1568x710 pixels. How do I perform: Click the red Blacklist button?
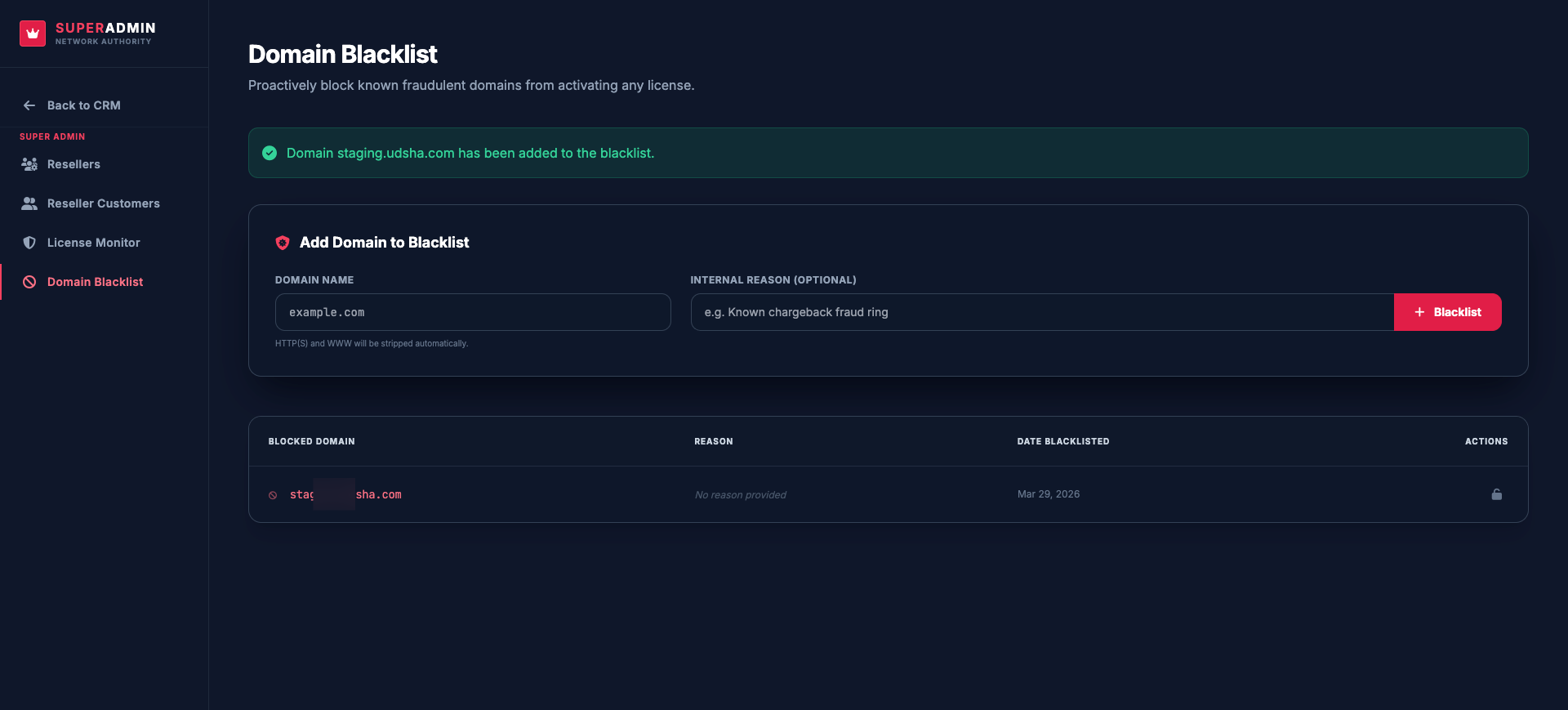coord(1447,312)
